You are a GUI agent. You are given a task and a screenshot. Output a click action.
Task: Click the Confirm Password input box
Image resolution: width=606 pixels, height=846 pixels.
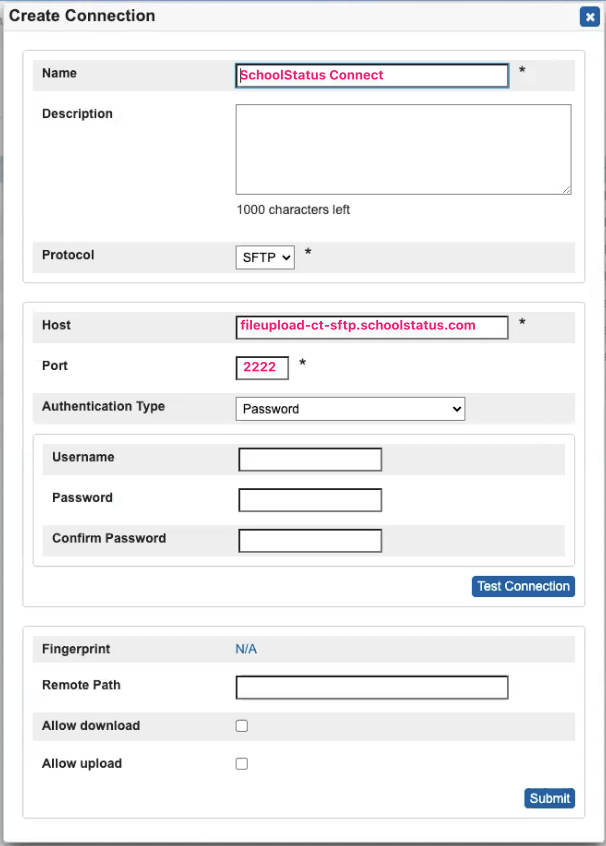(310, 541)
